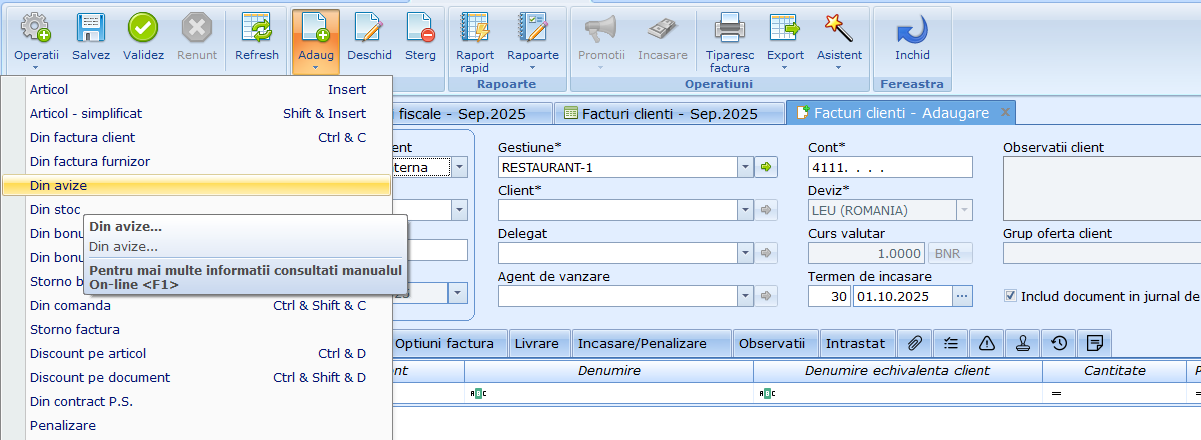Toggle Includ document in jurnal checkbox

pos(1011,296)
